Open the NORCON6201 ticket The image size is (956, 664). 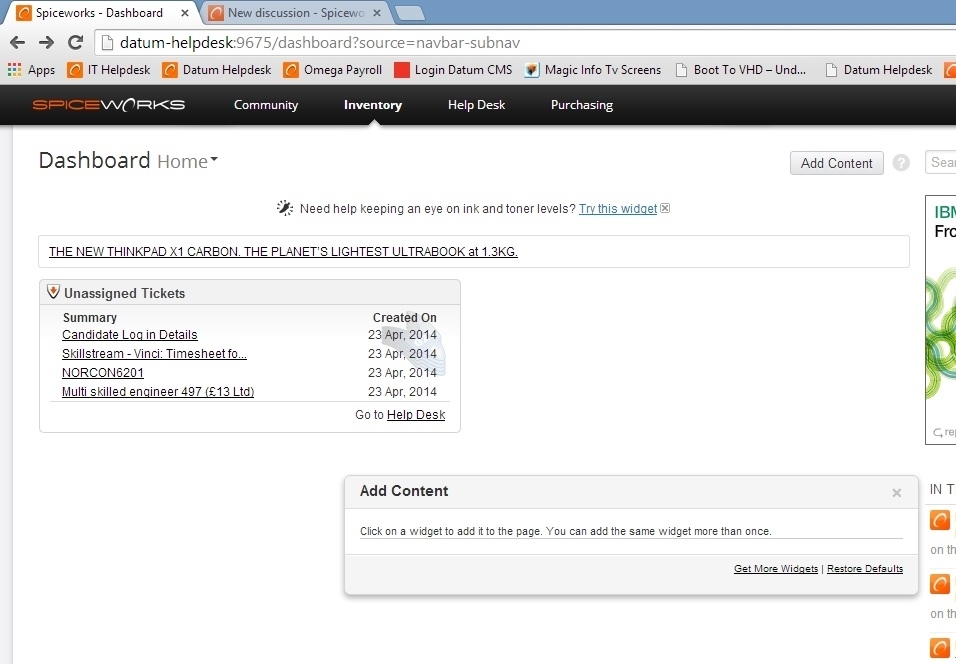tap(102, 372)
